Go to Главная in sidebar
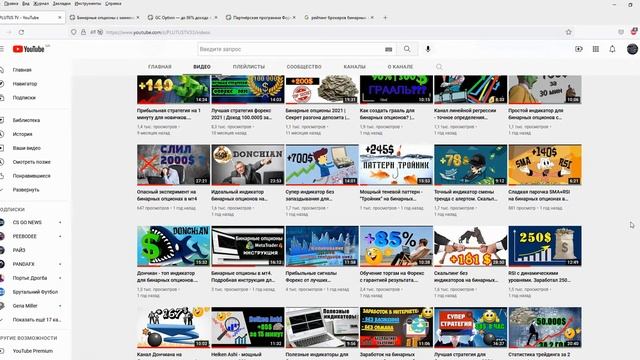The height and width of the screenshot is (360, 640). point(22,70)
